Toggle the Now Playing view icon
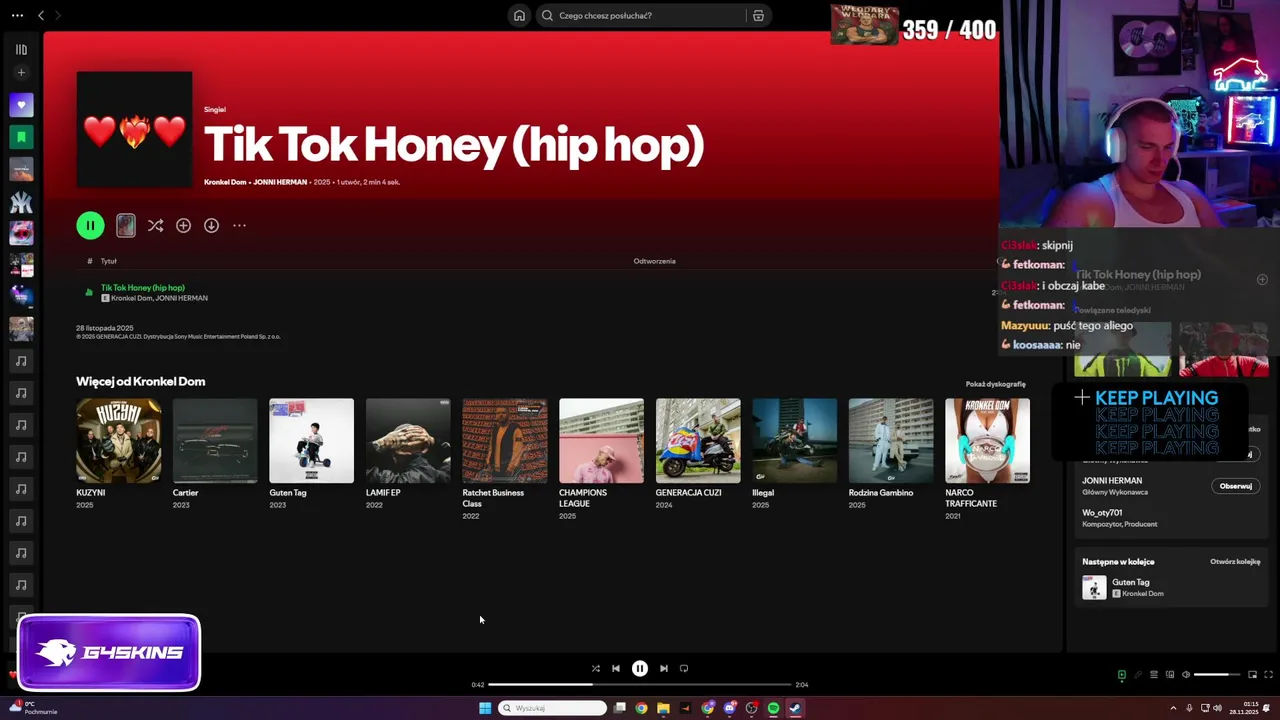The width and height of the screenshot is (1280, 720). coord(1121,675)
